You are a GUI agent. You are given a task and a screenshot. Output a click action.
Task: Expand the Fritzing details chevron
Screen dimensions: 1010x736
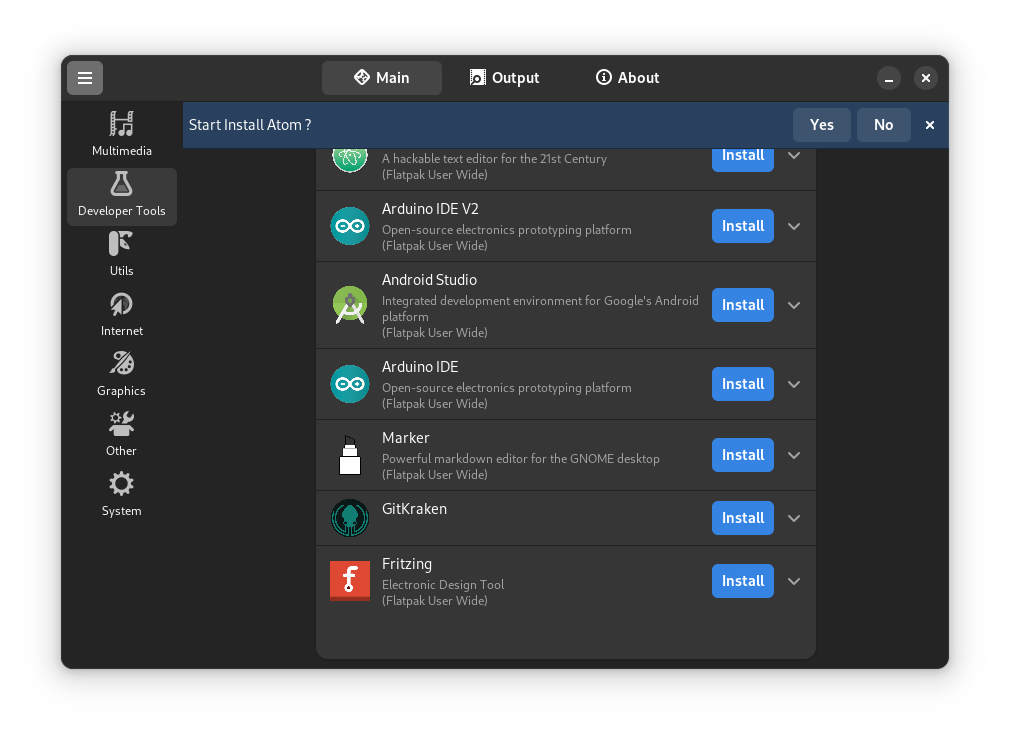794,581
